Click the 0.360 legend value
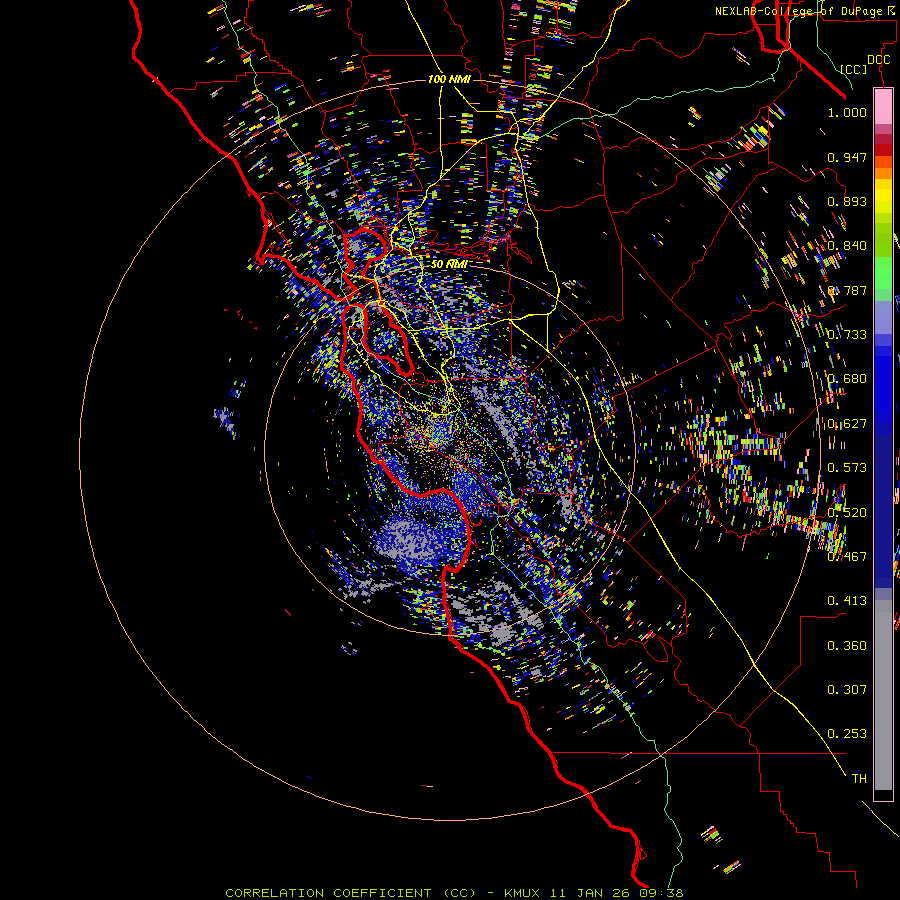This screenshot has height=900, width=900. pyautogui.click(x=847, y=646)
